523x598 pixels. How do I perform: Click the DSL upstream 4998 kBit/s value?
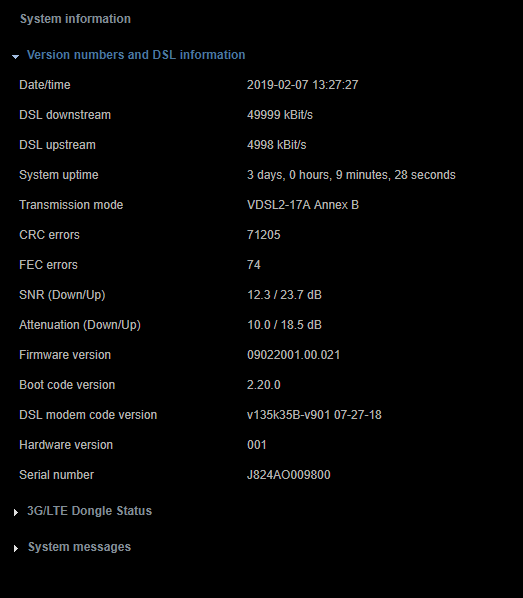[276, 145]
